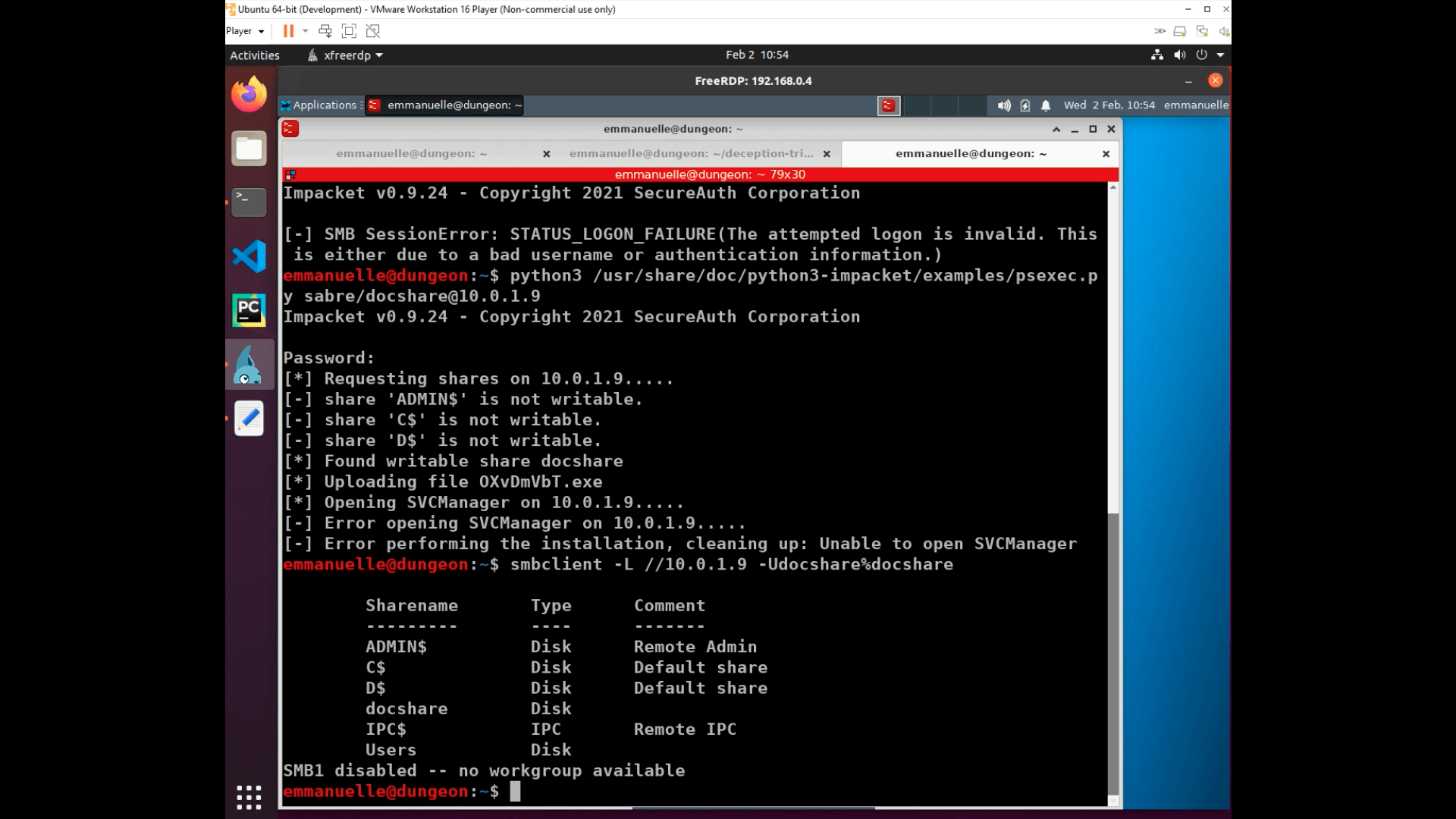This screenshot has height=819, width=1456.
Task: Click the Ubuntu volume icon in top bar
Action: click(x=1180, y=55)
